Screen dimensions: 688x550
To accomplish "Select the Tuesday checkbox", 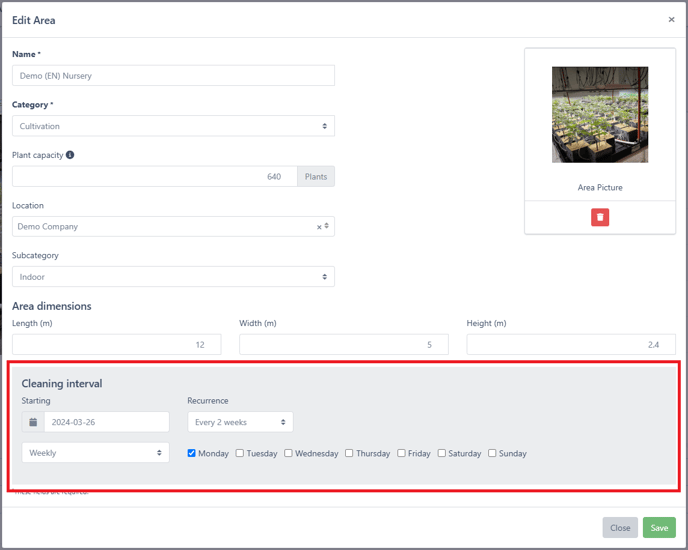I will click(240, 453).
